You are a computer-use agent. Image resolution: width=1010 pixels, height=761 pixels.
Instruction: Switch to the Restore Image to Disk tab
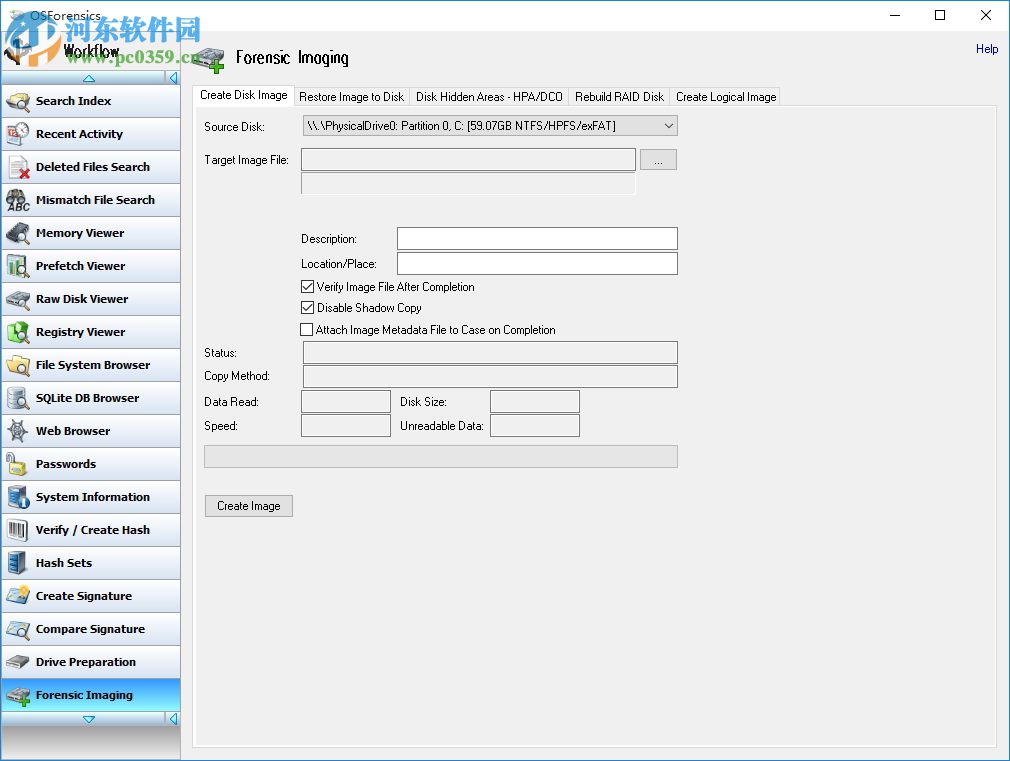[x=352, y=96]
